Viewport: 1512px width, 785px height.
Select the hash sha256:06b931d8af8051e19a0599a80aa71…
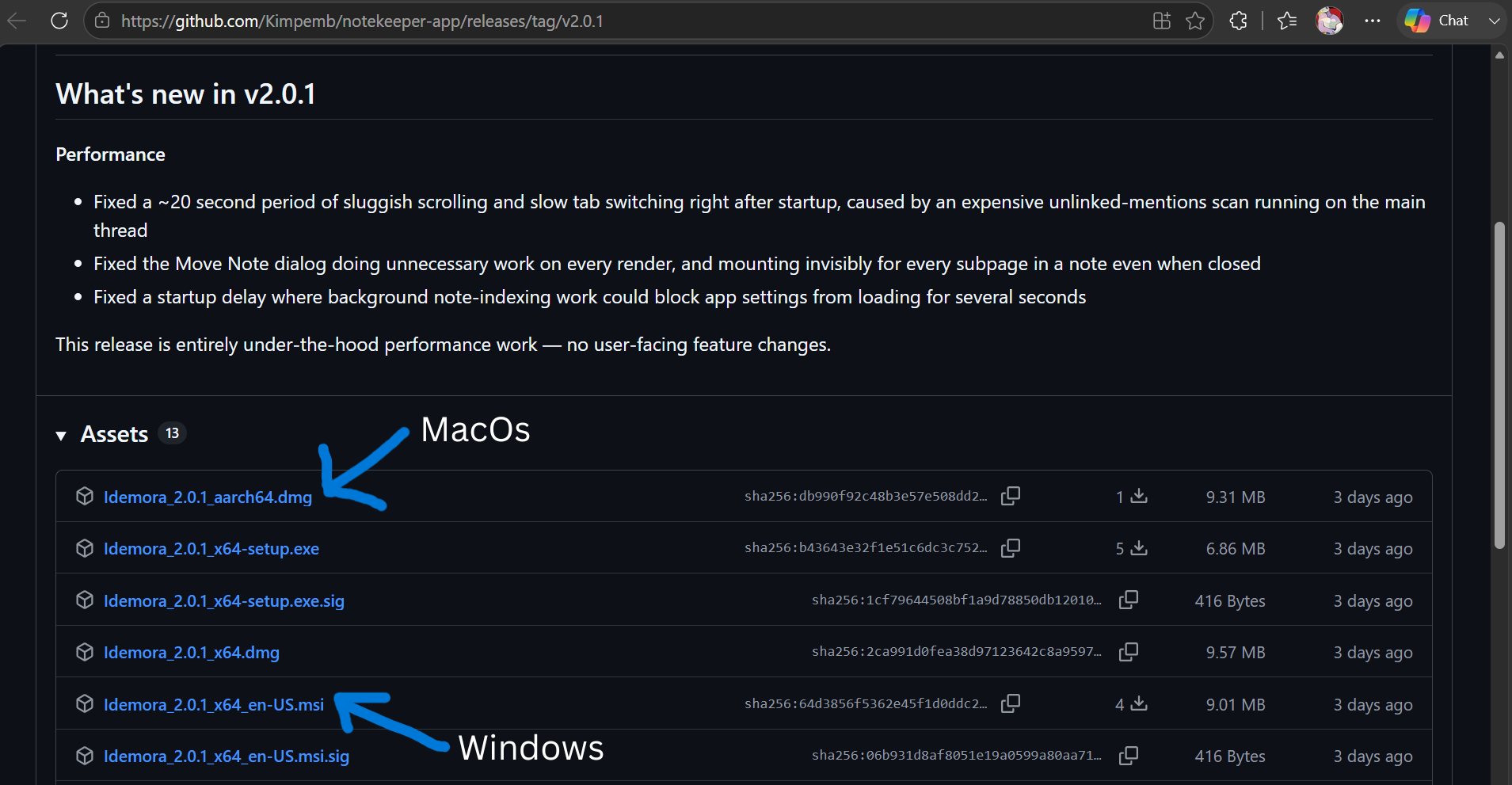click(957, 756)
